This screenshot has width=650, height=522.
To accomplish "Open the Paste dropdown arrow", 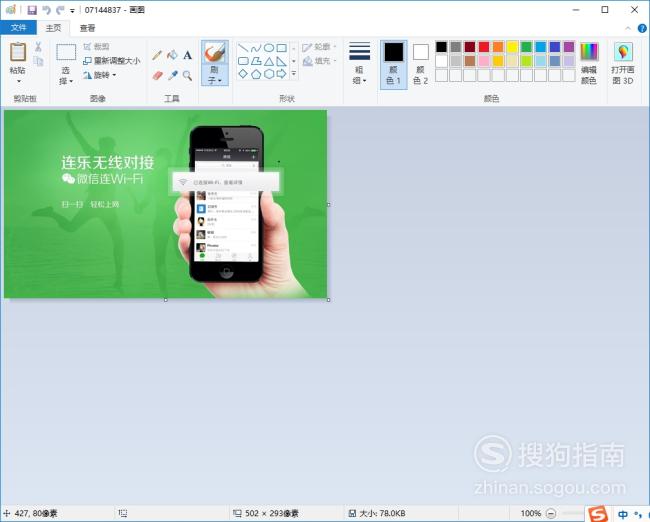I will [x=18, y=81].
